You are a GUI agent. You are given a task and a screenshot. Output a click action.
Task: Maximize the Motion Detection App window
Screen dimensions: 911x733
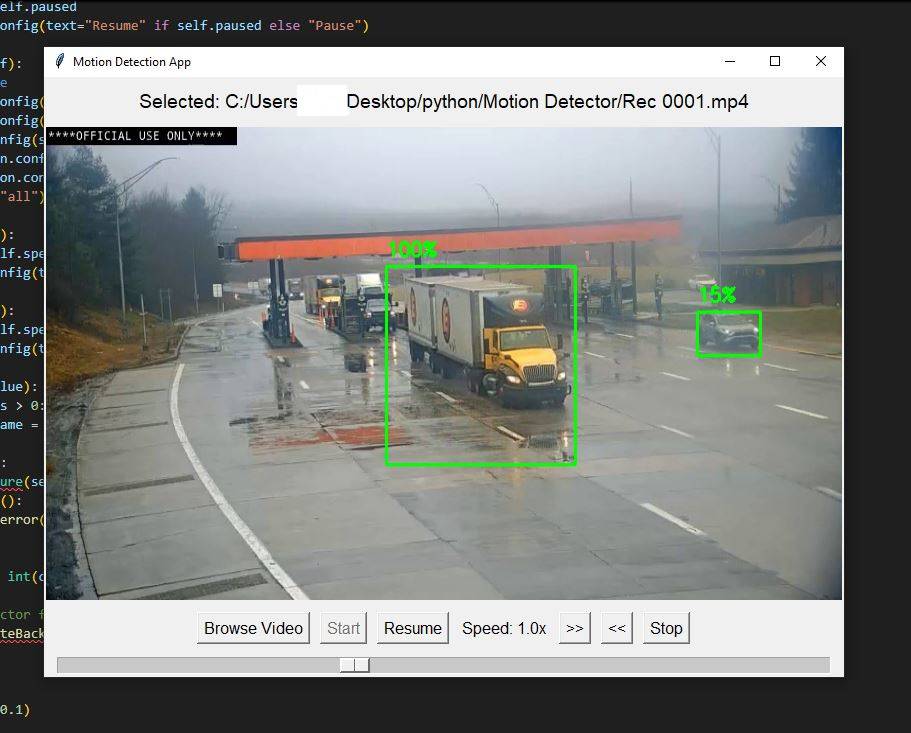(775, 62)
